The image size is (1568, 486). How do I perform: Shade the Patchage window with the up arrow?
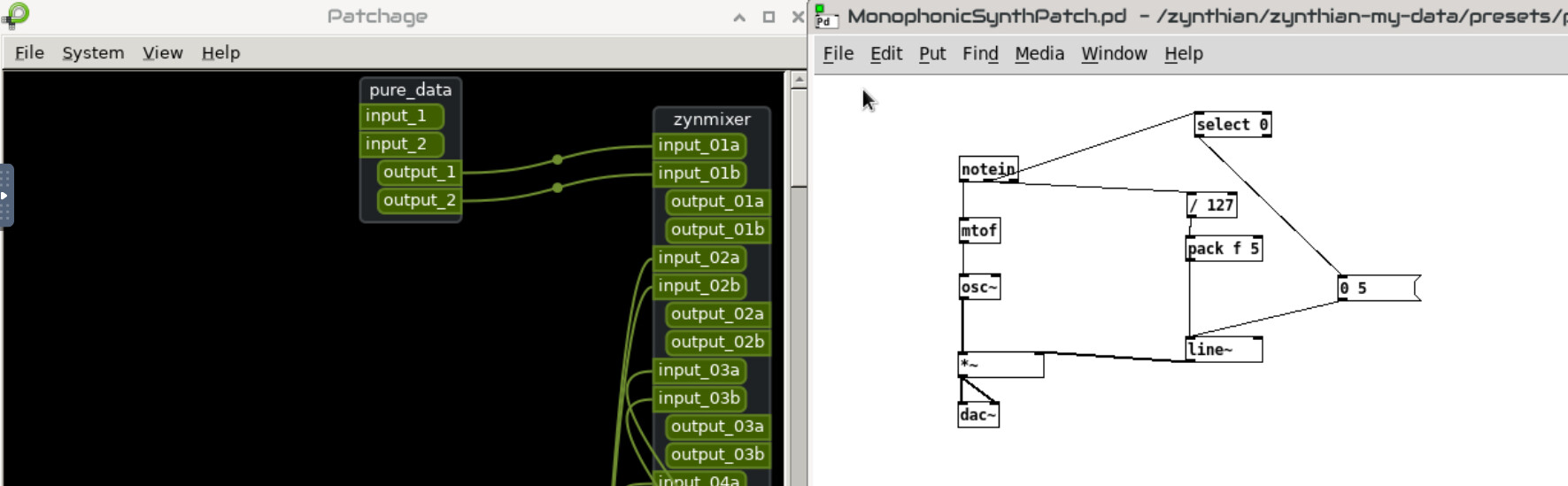point(739,17)
